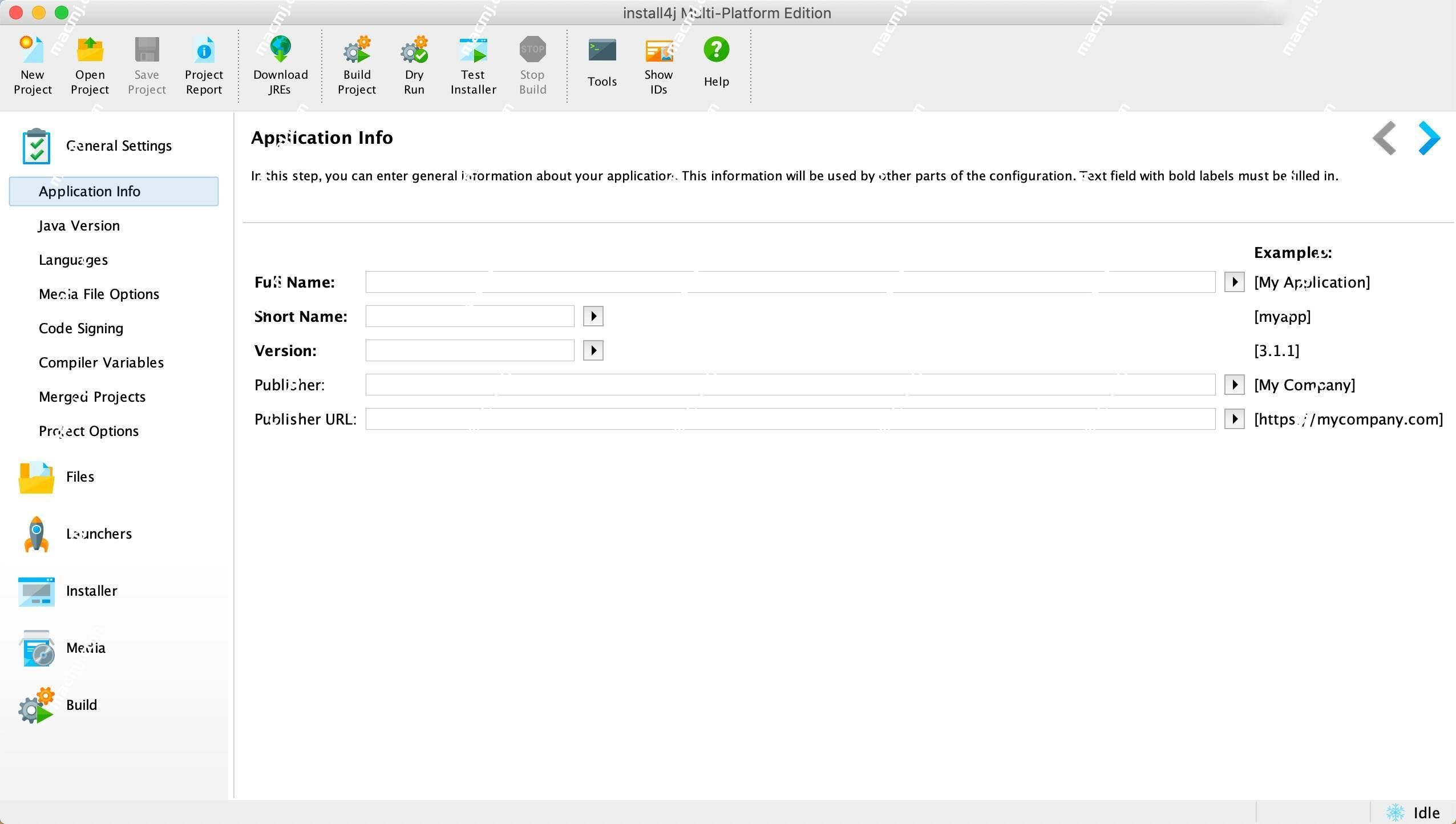The width and height of the screenshot is (1456, 824).
Task: Click the Stop Build stop-sign icon
Action: [x=533, y=50]
